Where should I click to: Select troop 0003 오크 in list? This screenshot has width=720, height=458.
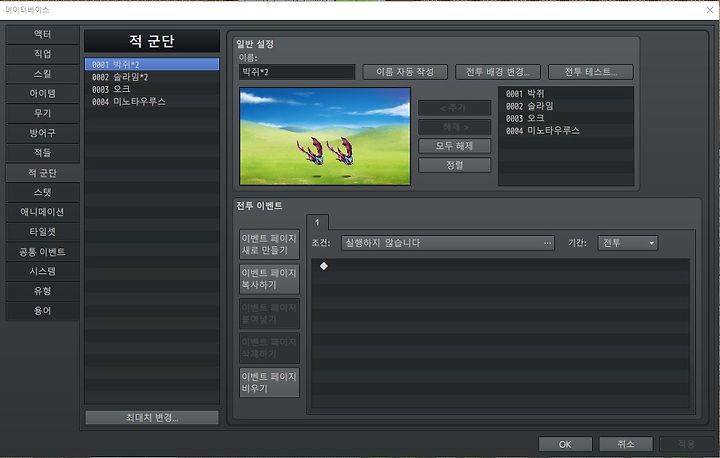(x=152, y=89)
